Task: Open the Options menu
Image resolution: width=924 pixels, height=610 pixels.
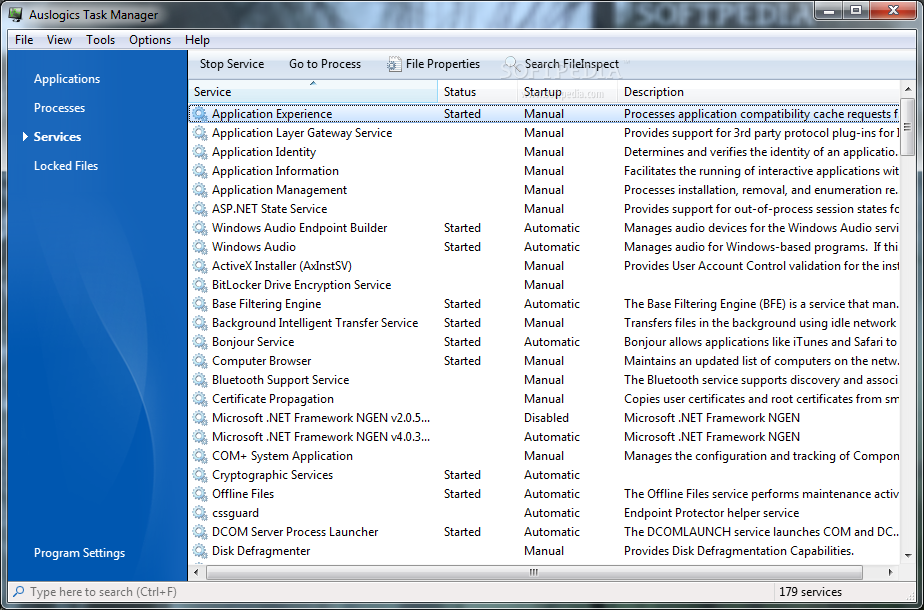Action: (150, 40)
